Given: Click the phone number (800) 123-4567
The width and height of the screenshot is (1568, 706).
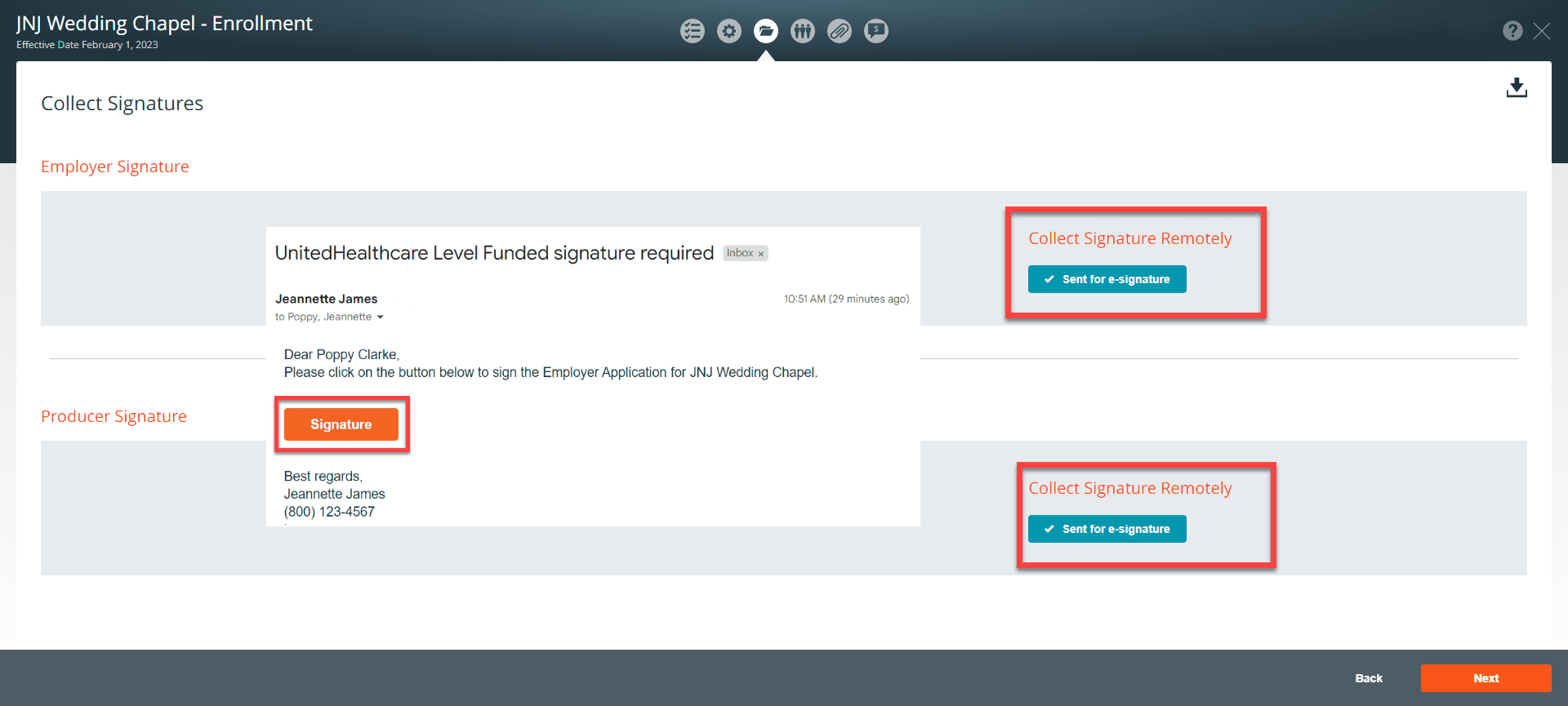Looking at the screenshot, I should 329,512.
